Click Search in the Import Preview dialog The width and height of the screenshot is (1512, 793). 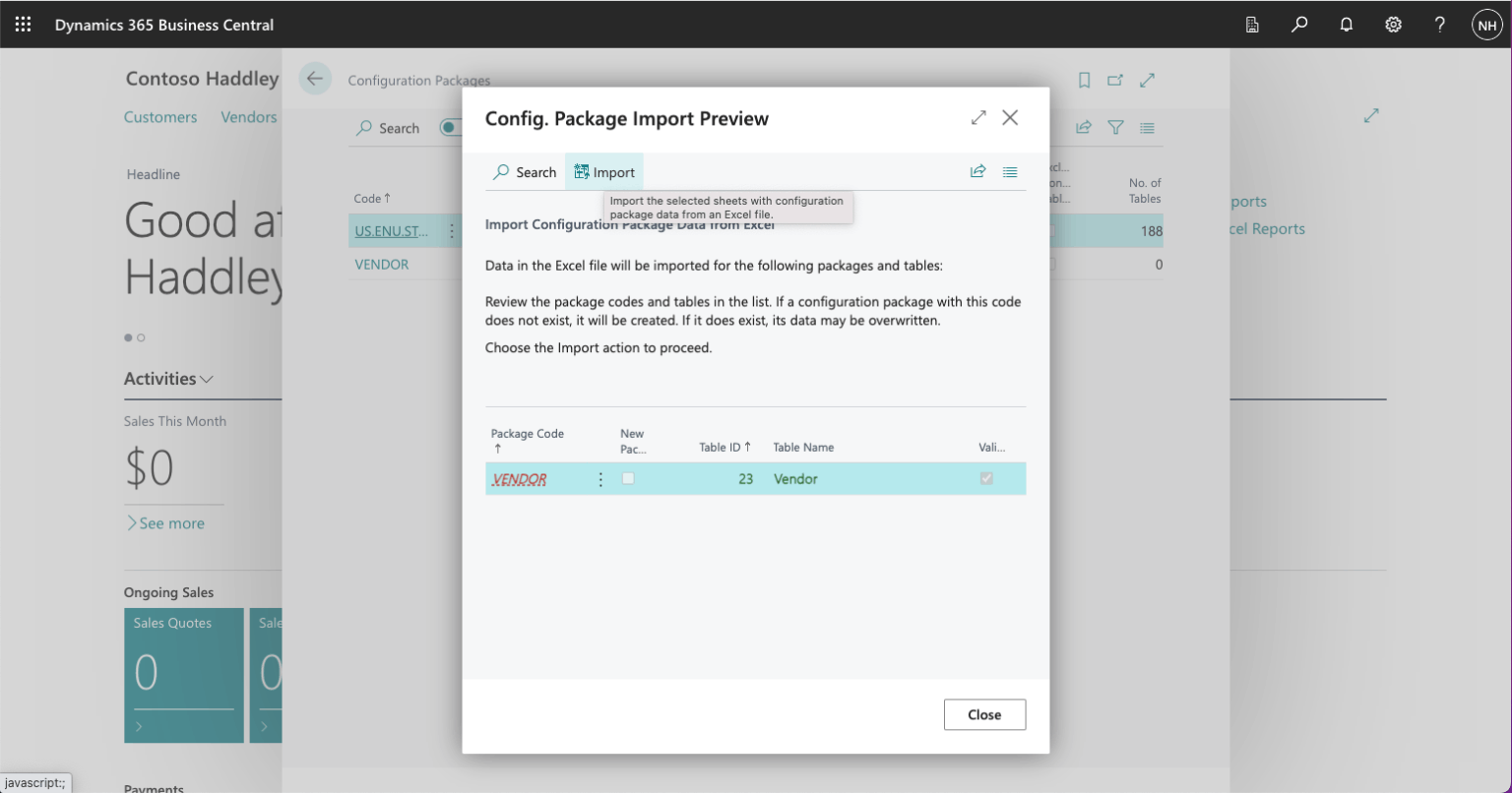click(525, 172)
